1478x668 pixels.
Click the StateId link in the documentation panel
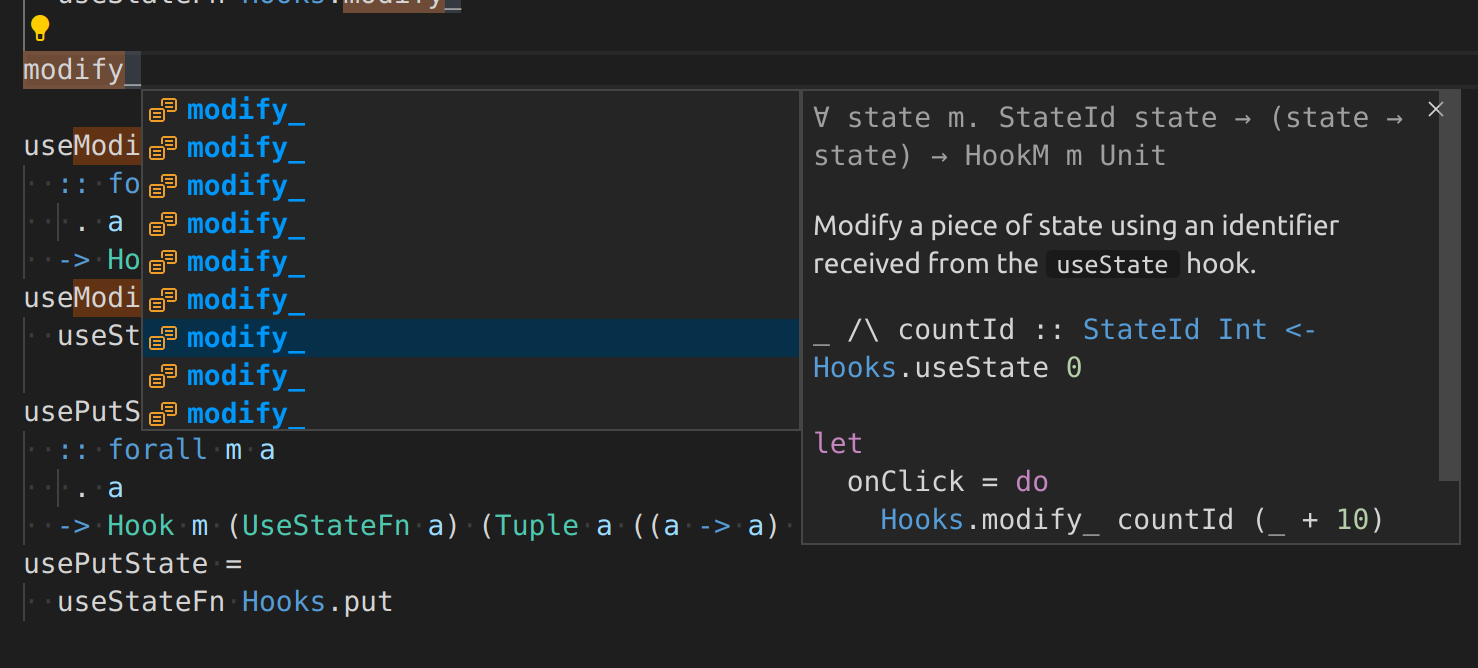[1141, 329]
